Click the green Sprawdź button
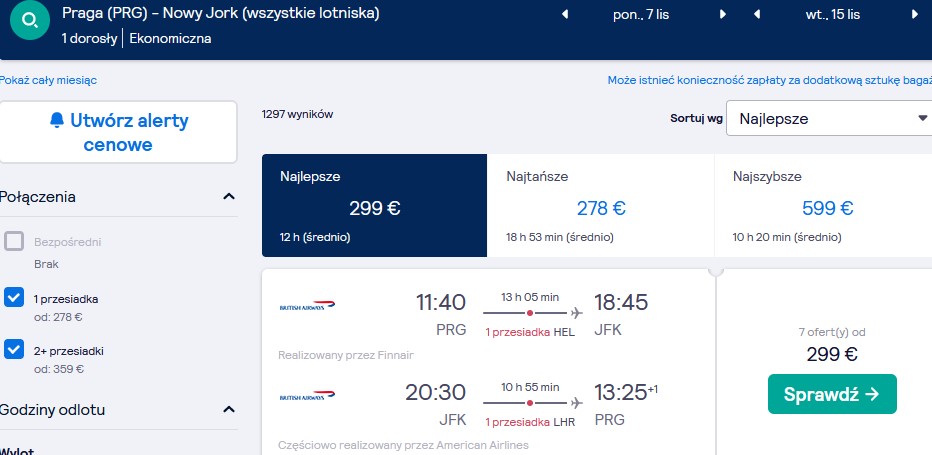The image size is (932, 455). coord(832,394)
